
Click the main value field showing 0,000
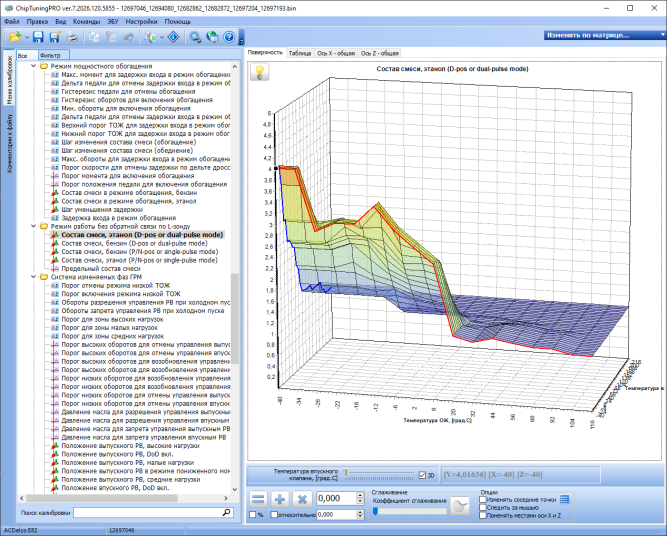pos(336,499)
